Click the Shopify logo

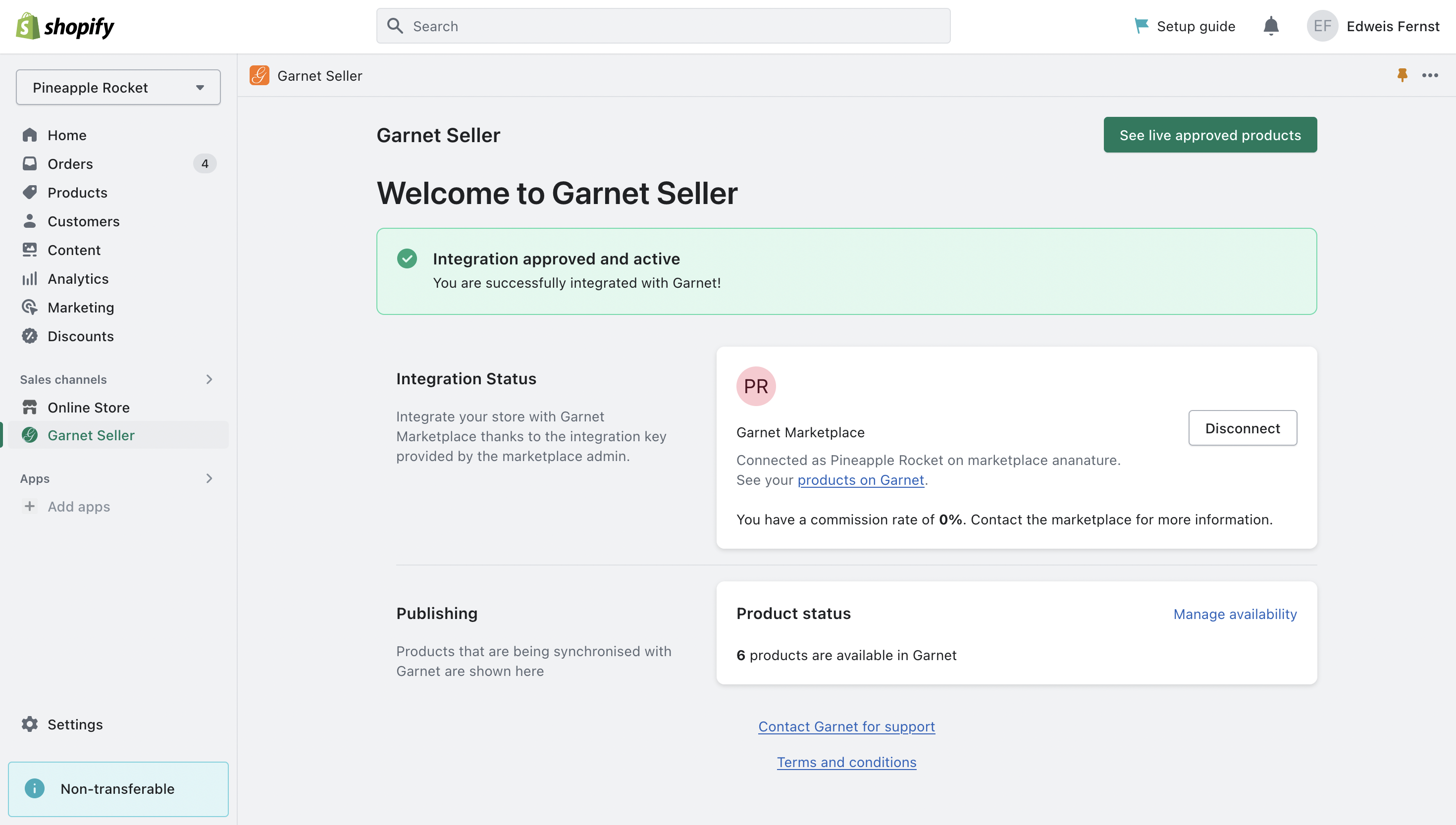[x=65, y=26]
